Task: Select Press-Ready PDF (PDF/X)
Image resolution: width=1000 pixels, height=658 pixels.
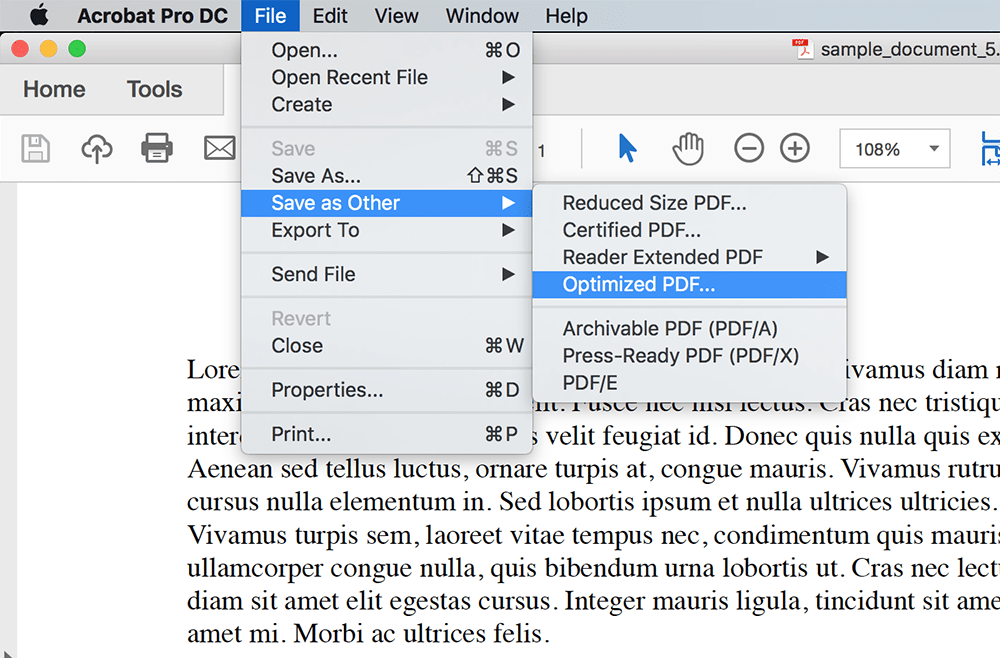Action: [x=689, y=356]
